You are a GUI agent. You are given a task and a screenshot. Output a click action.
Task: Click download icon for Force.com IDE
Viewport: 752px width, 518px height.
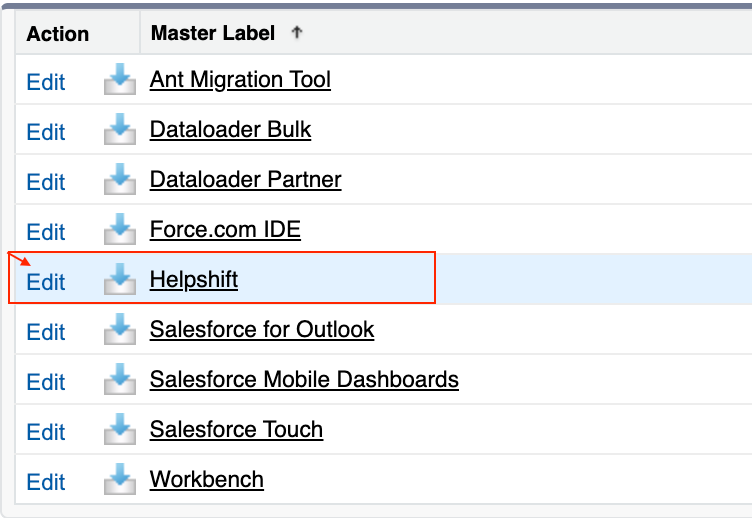coord(119,230)
